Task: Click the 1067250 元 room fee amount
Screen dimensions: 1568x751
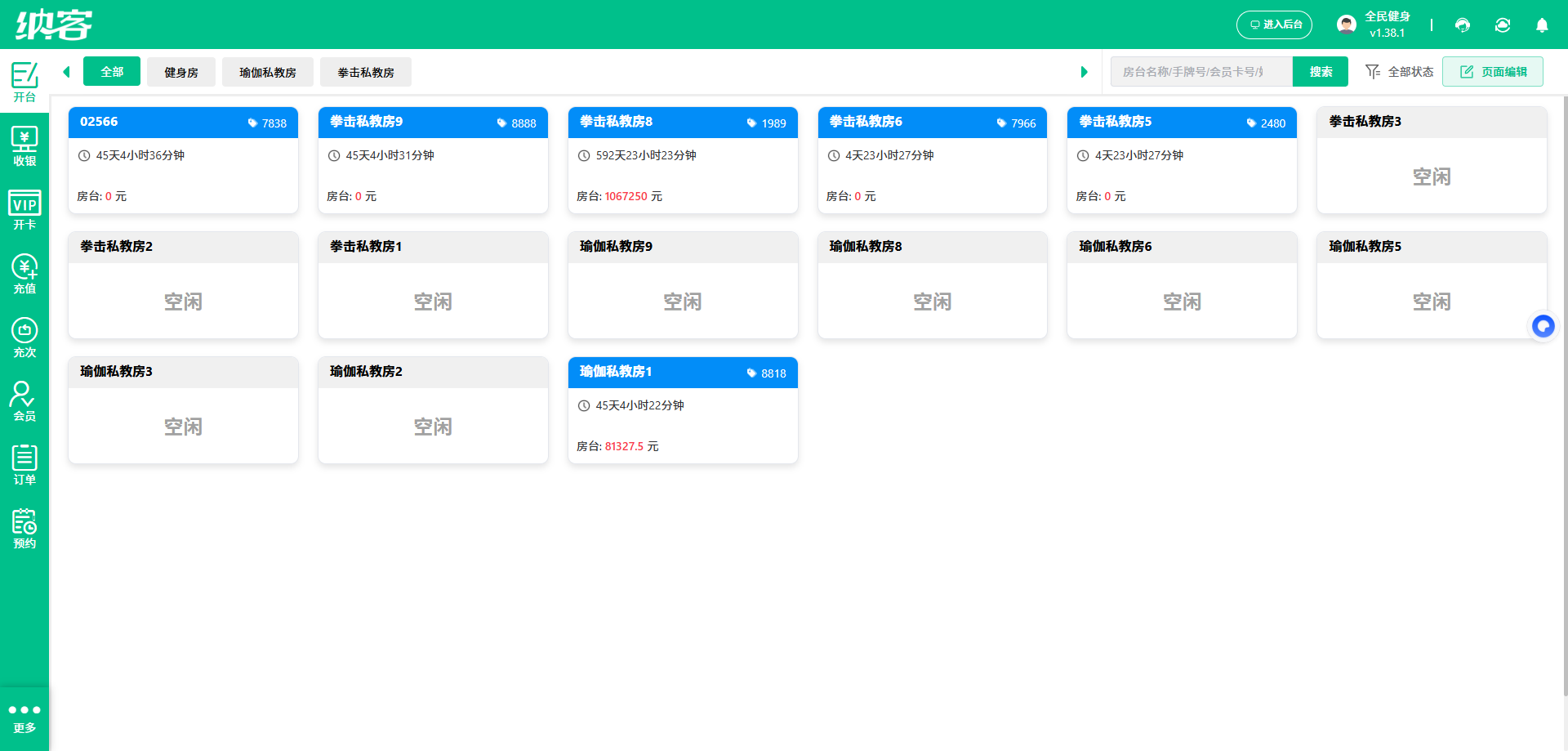Action: [x=634, y=197]
